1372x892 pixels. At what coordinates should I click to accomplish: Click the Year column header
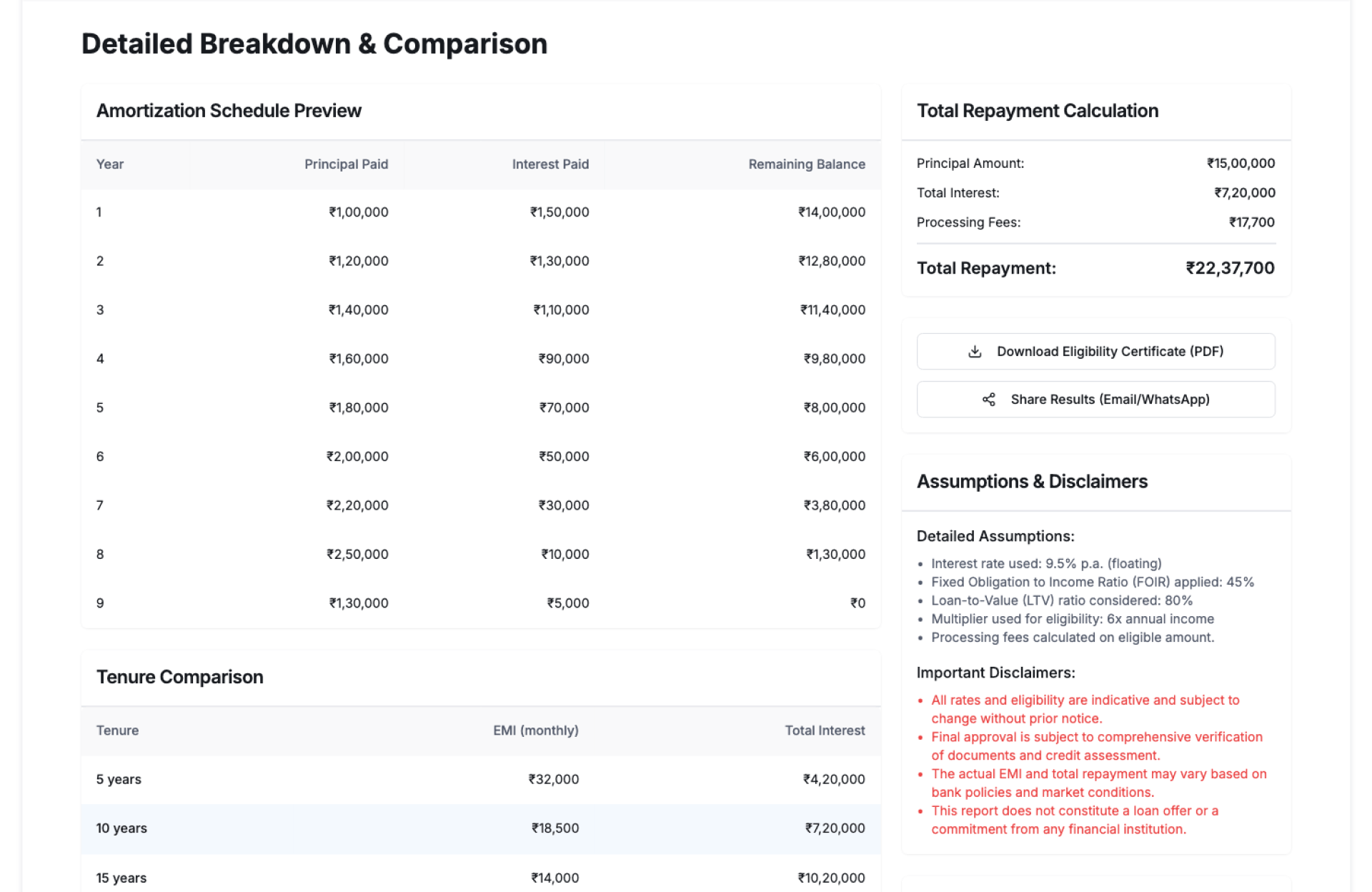(110, 164)
